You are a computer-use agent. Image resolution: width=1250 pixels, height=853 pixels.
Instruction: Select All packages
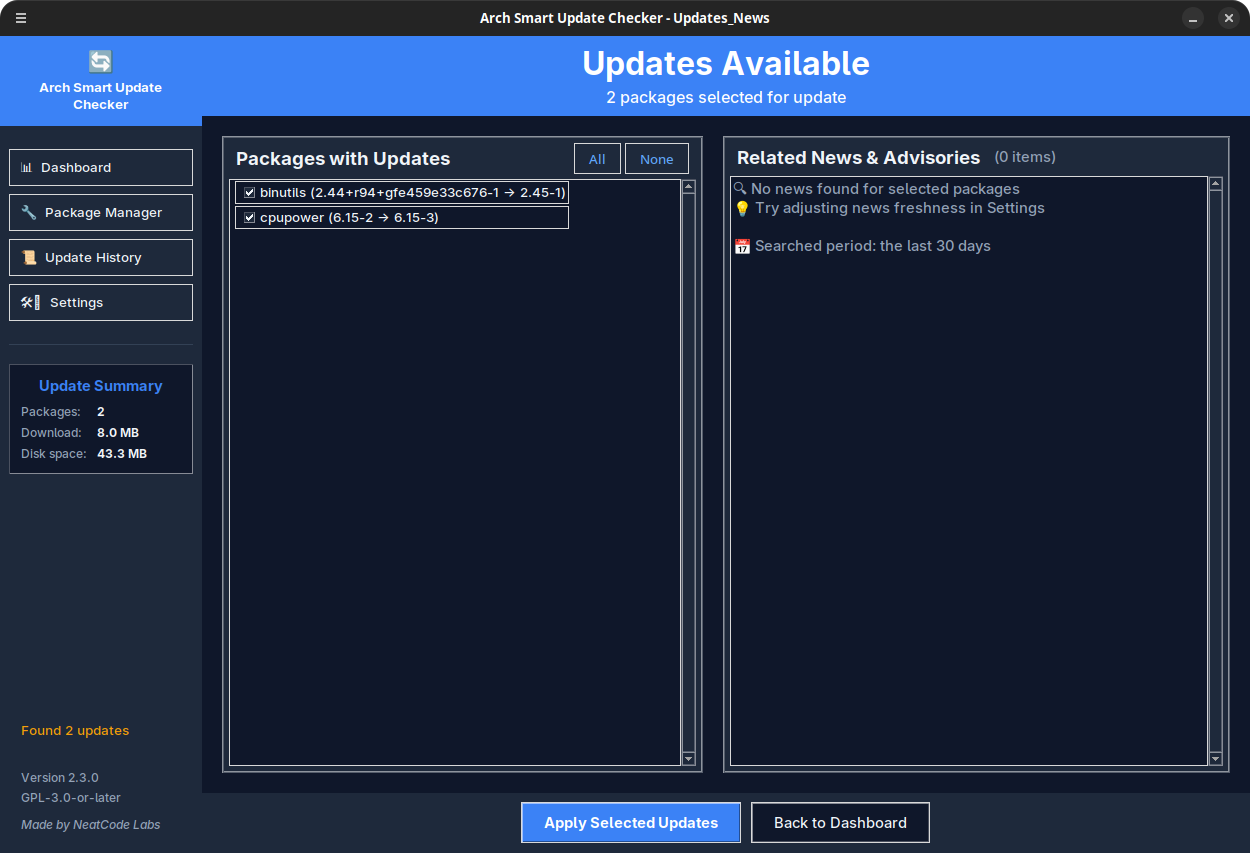pos(597,158)
